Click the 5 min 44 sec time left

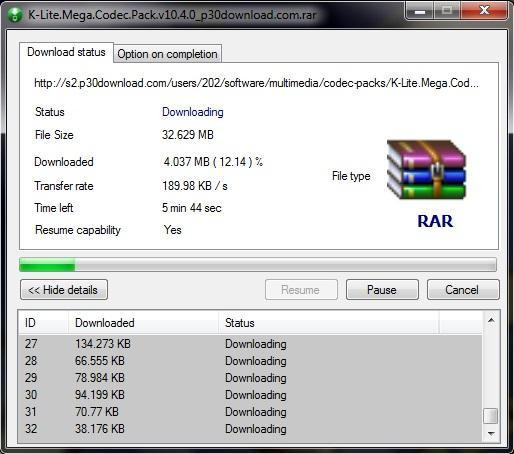192,208
